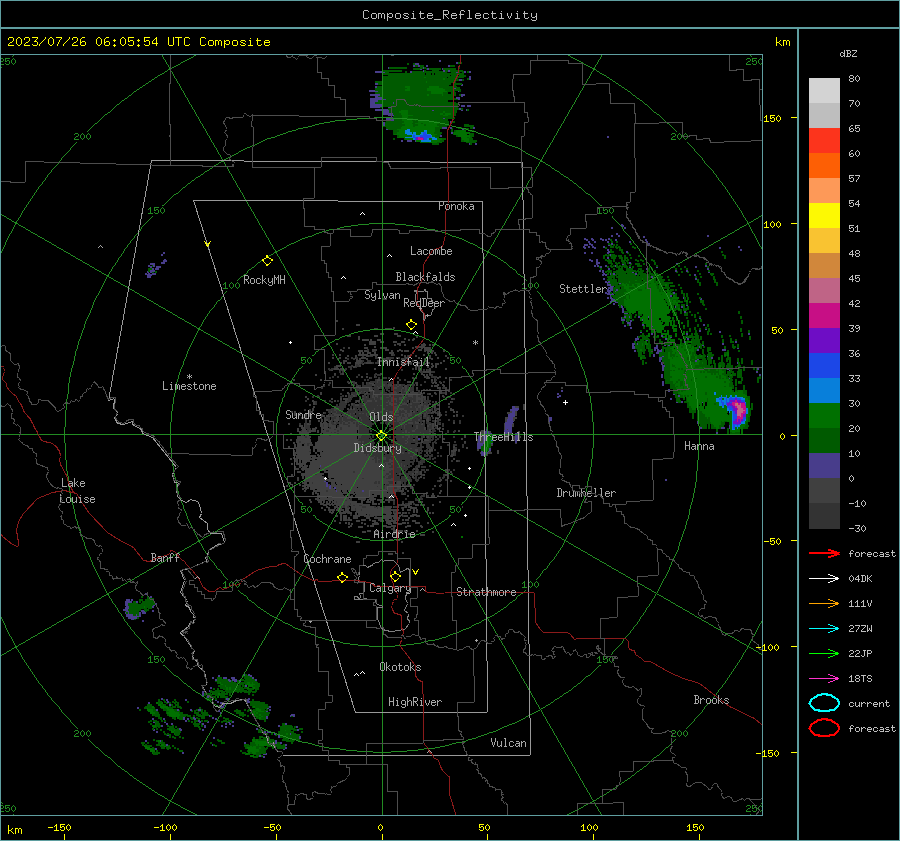Select the yellow diamond marker under Cochrane
Viewport: 900px width, 841px height.
(x=343, y=577)
